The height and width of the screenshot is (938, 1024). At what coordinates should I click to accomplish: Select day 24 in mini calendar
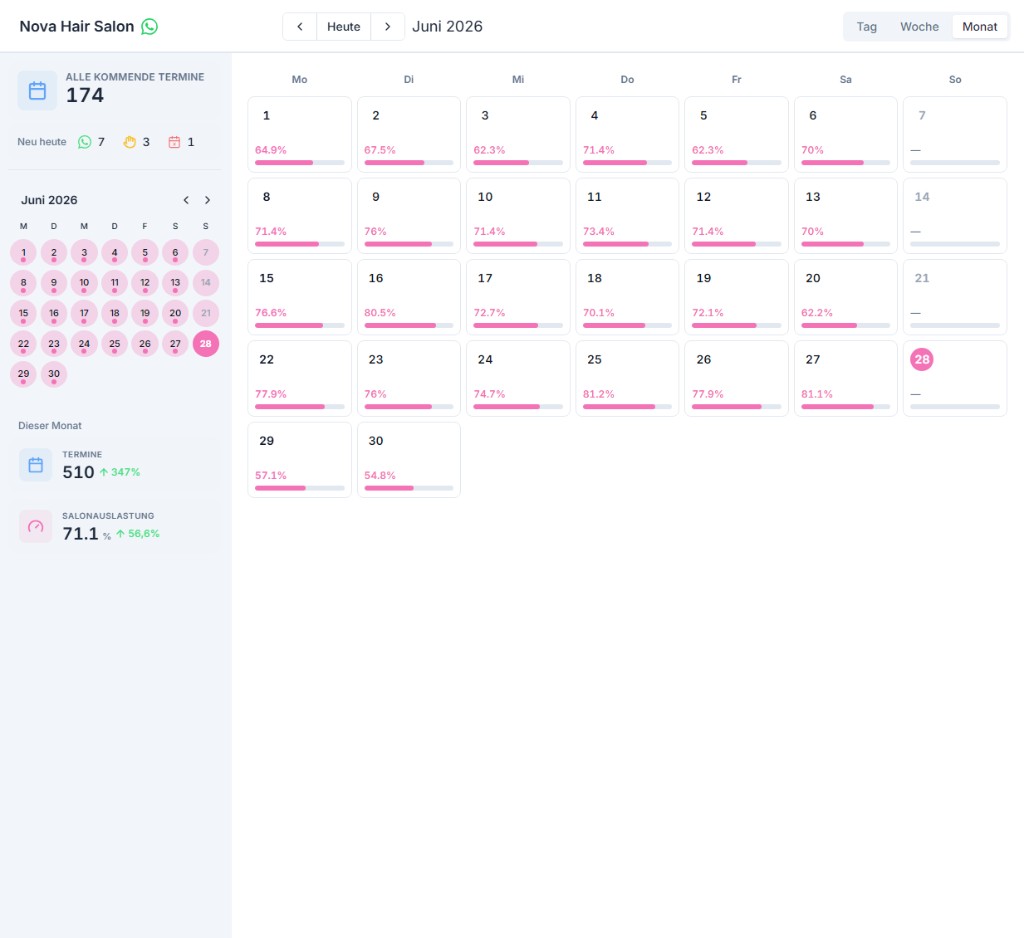point(84,344)
